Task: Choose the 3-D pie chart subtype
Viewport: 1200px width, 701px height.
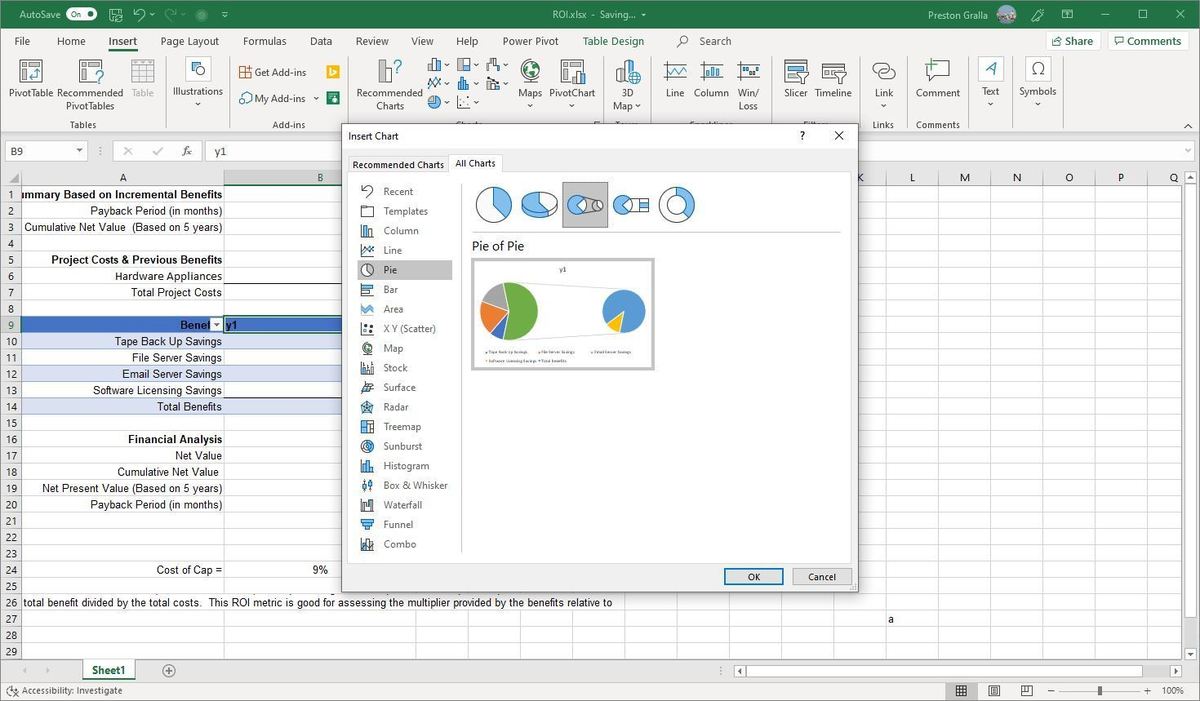Action: (539, 205)
